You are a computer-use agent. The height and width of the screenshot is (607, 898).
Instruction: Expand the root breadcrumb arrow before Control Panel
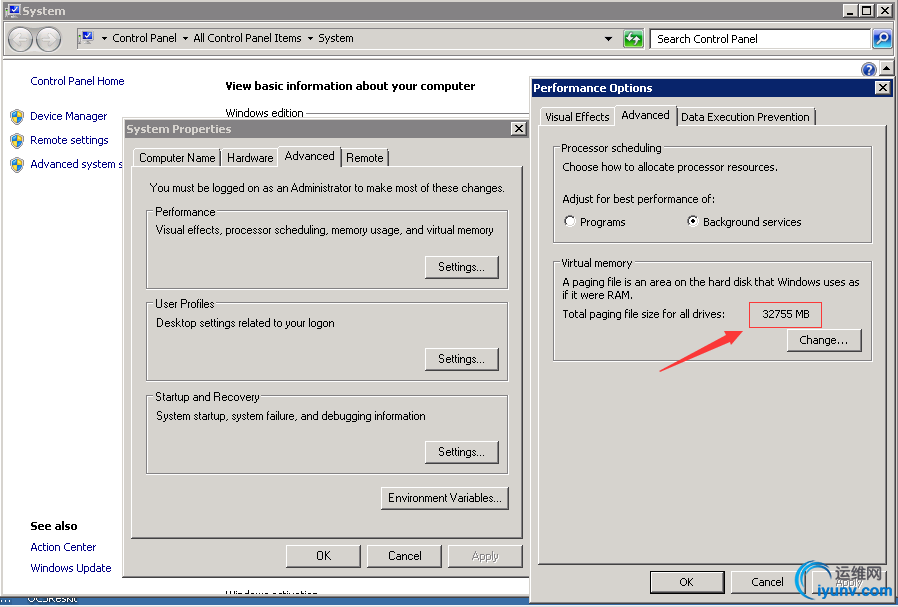tap(104, 38)
